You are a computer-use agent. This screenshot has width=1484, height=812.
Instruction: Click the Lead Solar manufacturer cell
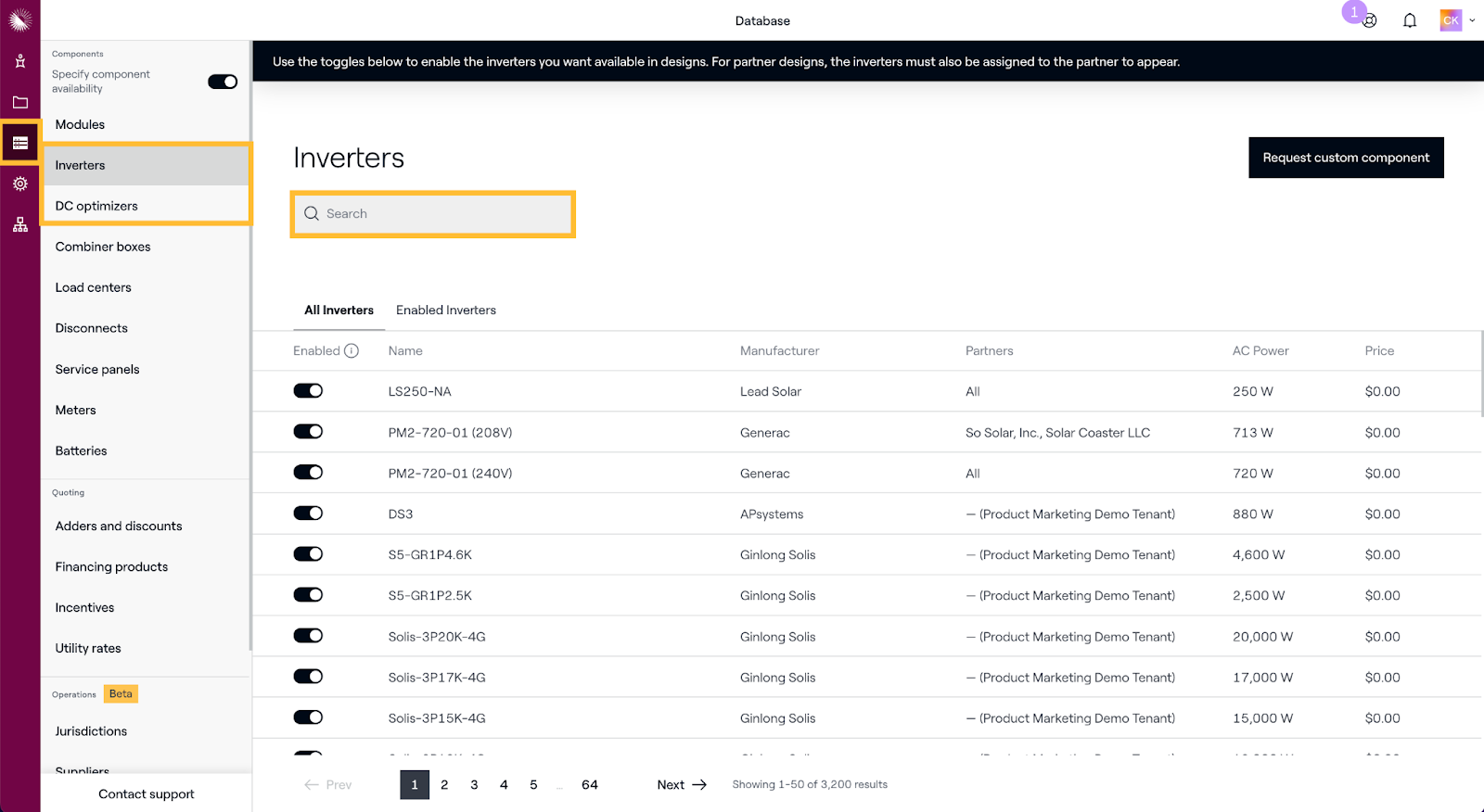coord(771,391)
